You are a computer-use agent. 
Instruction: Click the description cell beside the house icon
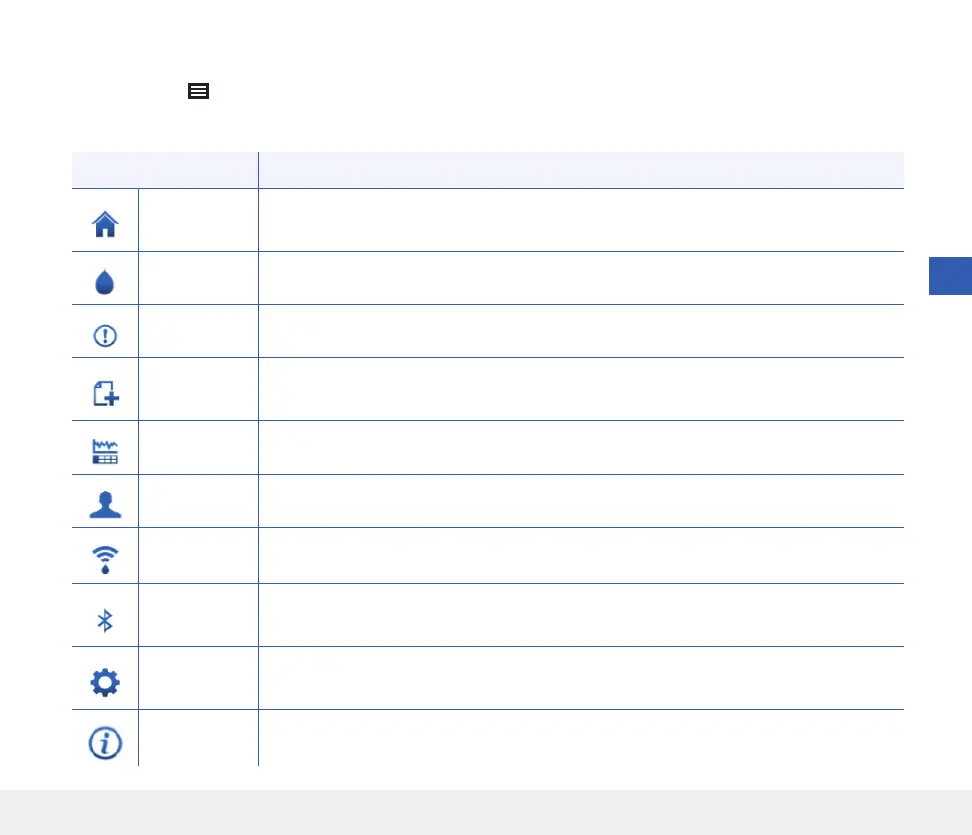(x=580, y=220)
